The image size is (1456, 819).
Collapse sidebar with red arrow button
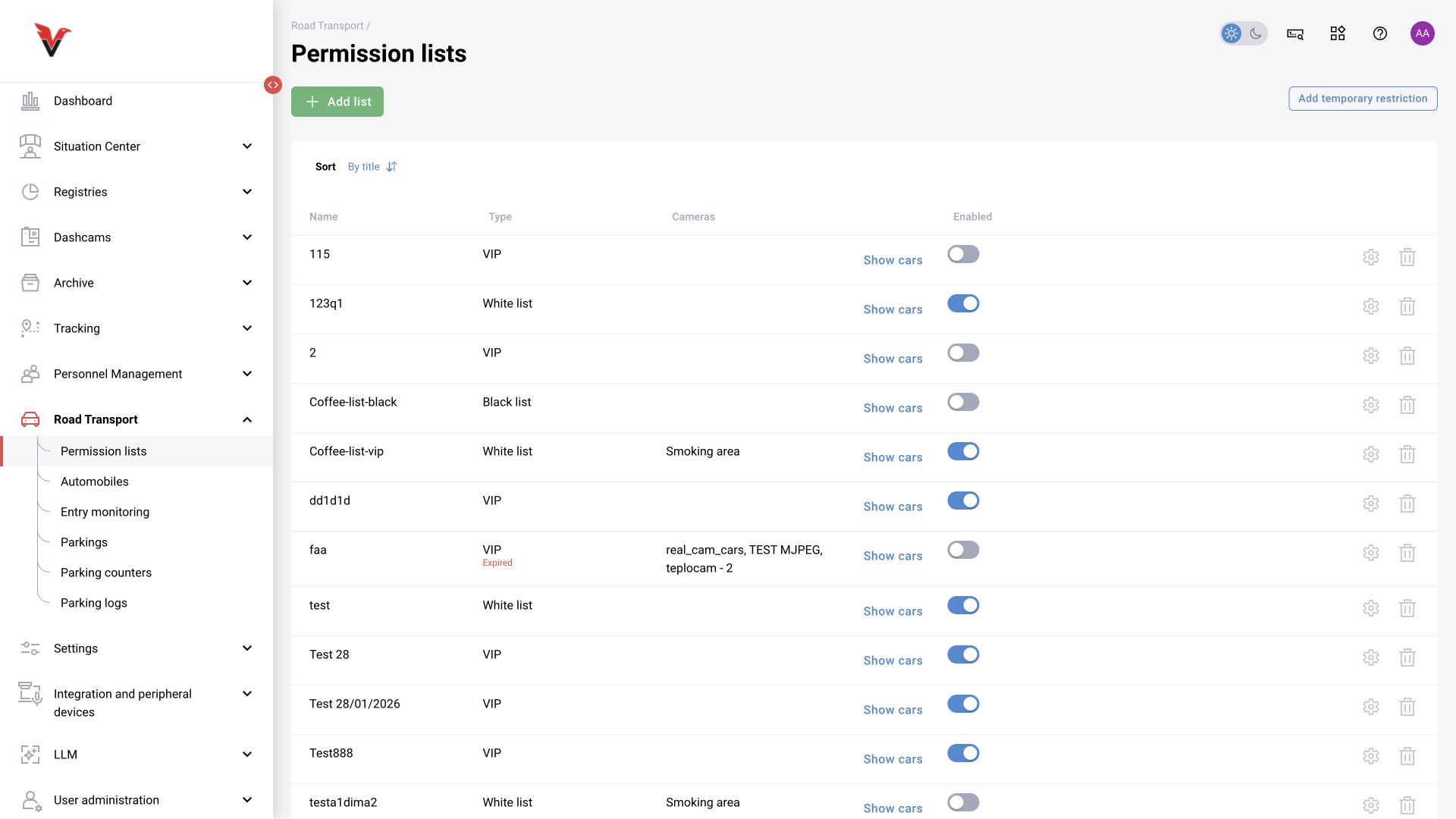pyautogui.click(x=273, y=85)
